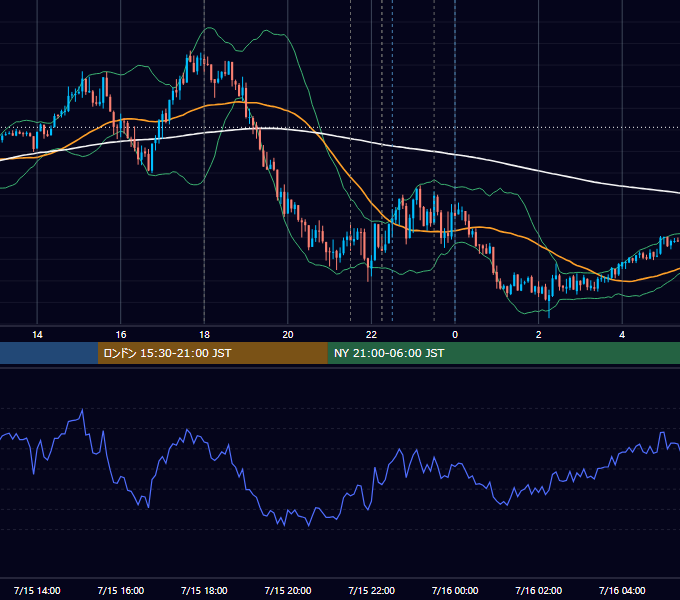680x600 pixels.
Task: Click hour label 0 on price chart axis
Action: pyautogui.click(x=455, y=335)
